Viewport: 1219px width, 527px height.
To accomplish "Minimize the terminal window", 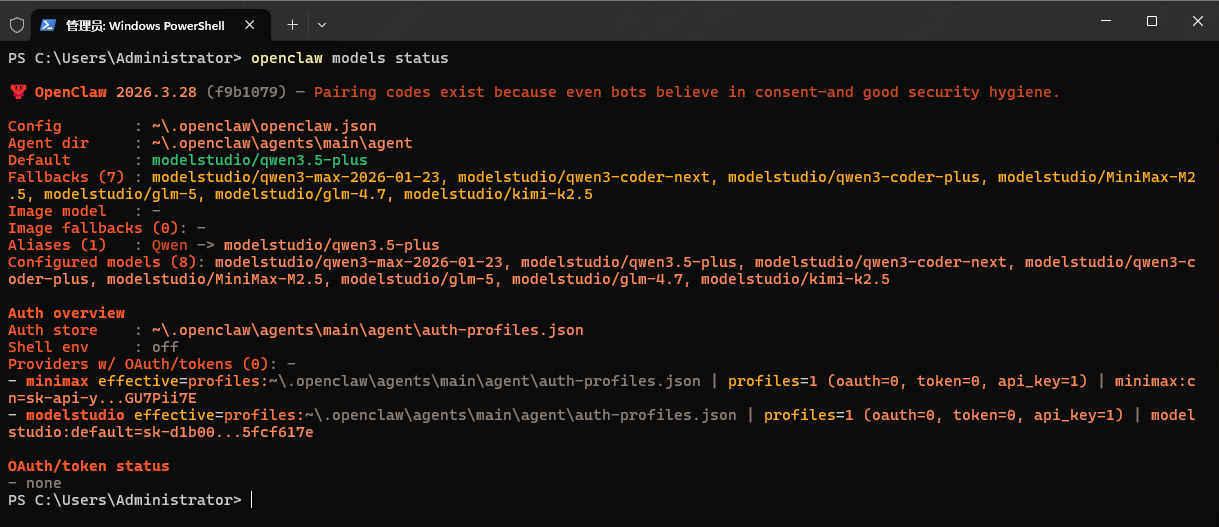I will (1105, 20).
